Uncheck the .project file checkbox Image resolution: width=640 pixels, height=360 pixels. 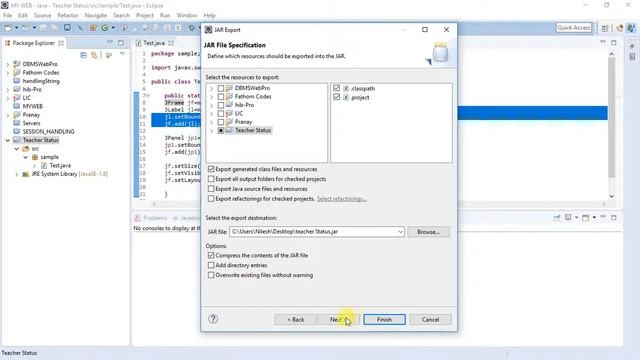pos(336,97)
